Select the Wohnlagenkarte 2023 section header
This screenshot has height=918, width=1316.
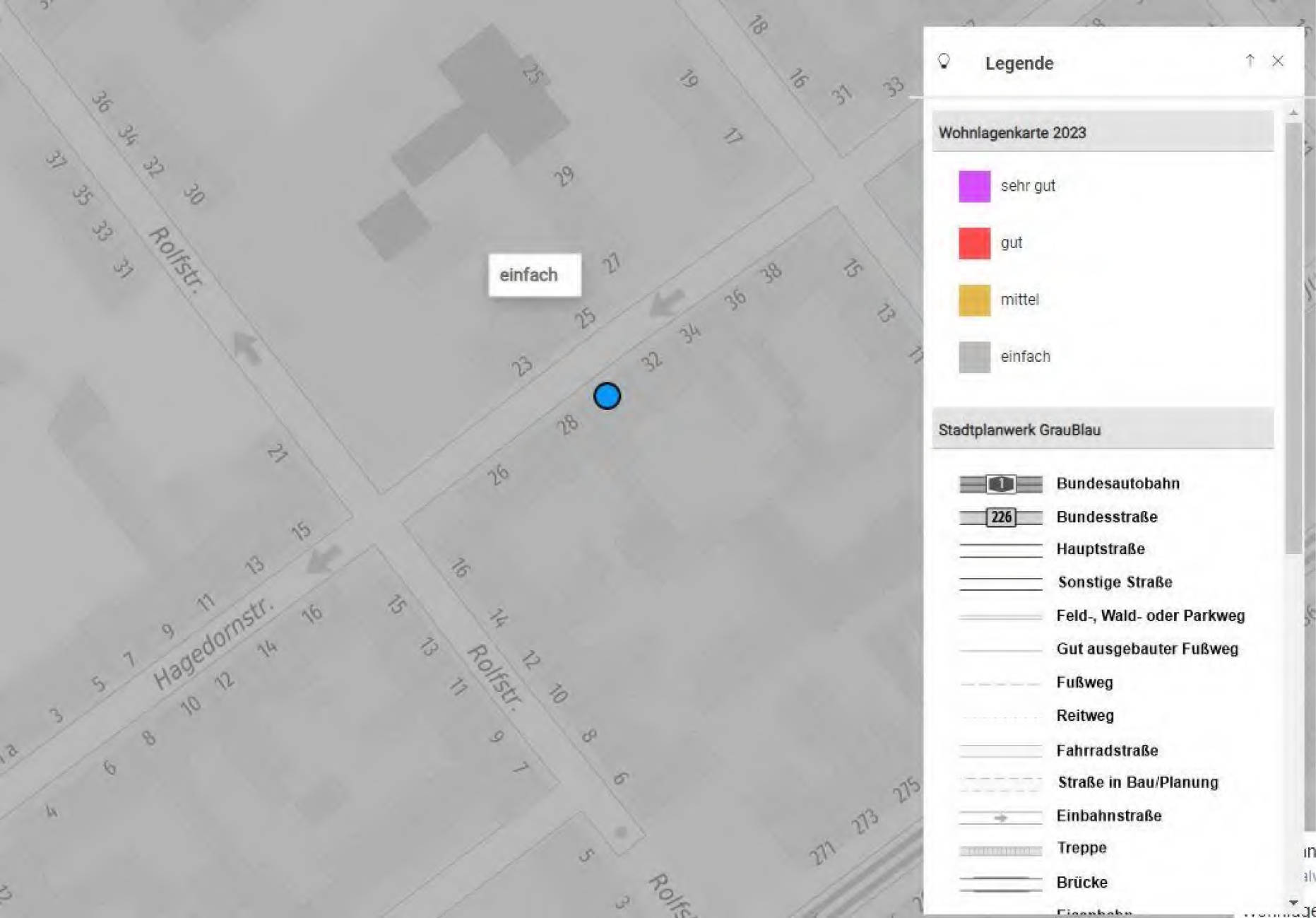(x=1103, y=132)
